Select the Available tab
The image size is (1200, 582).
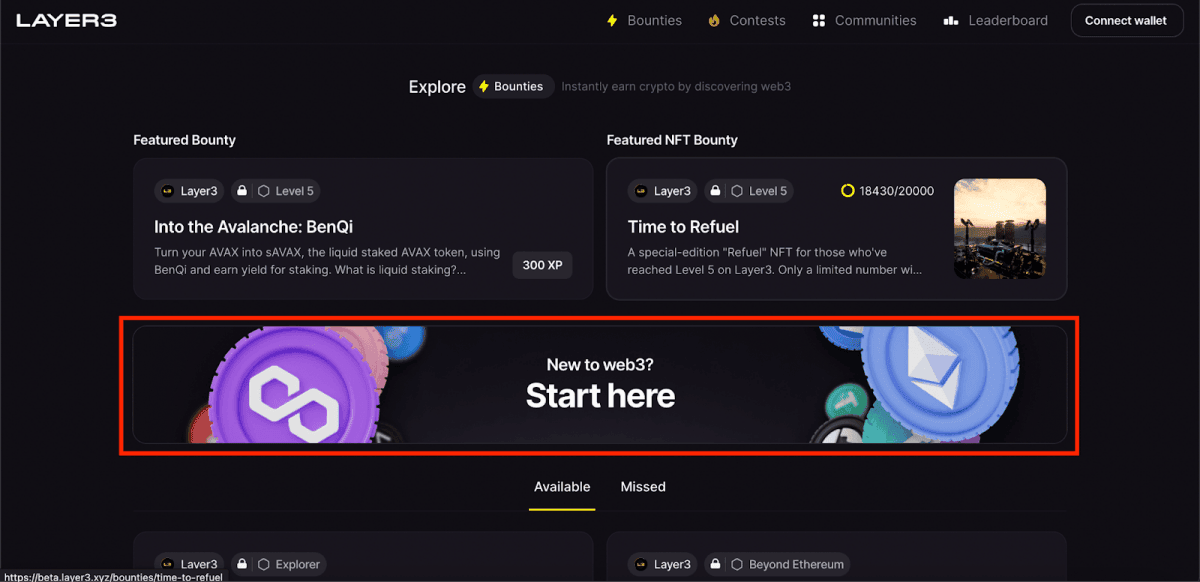pos(562,487)
